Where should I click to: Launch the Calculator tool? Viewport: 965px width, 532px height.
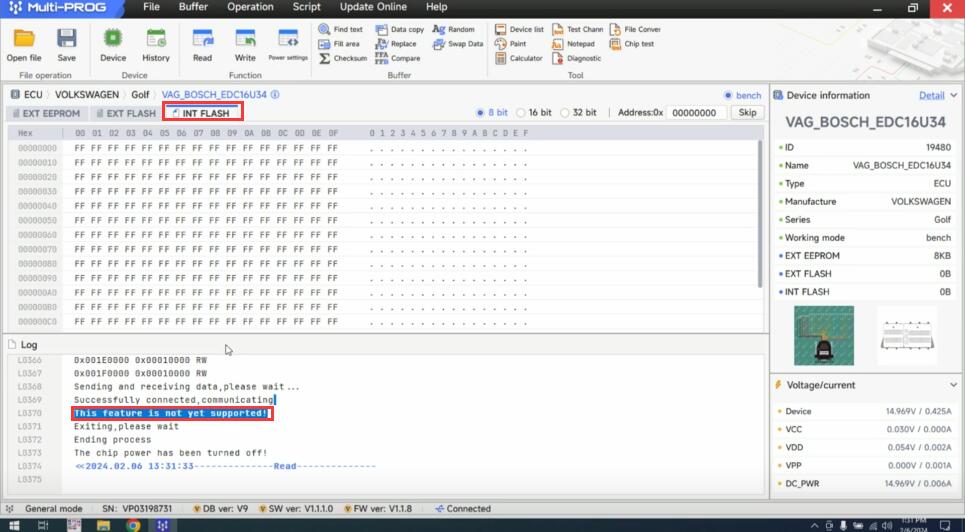(519, 58)
